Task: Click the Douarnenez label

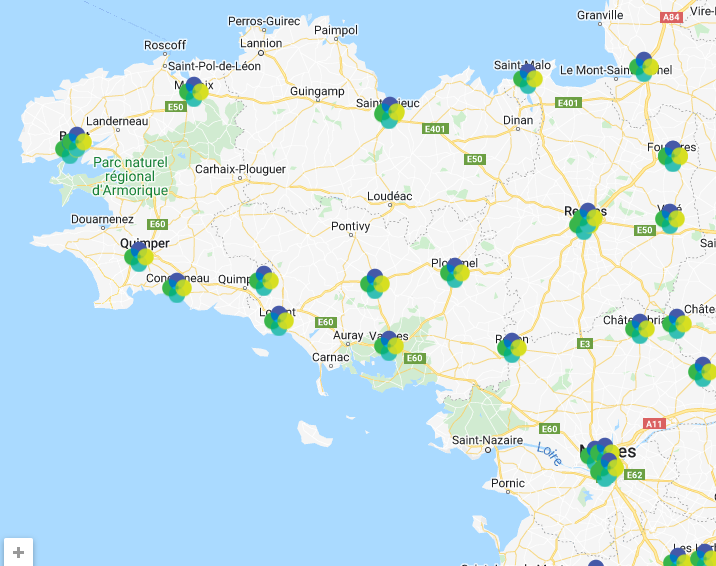Action: [102, 219]
